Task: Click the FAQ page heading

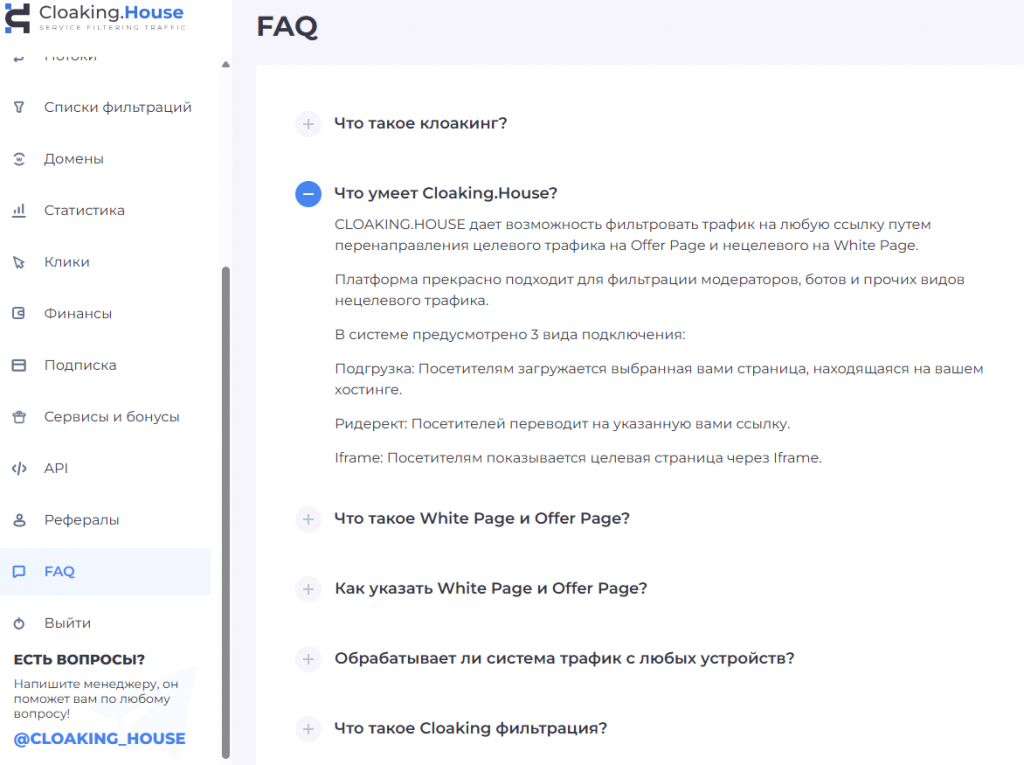Action: 287,27
